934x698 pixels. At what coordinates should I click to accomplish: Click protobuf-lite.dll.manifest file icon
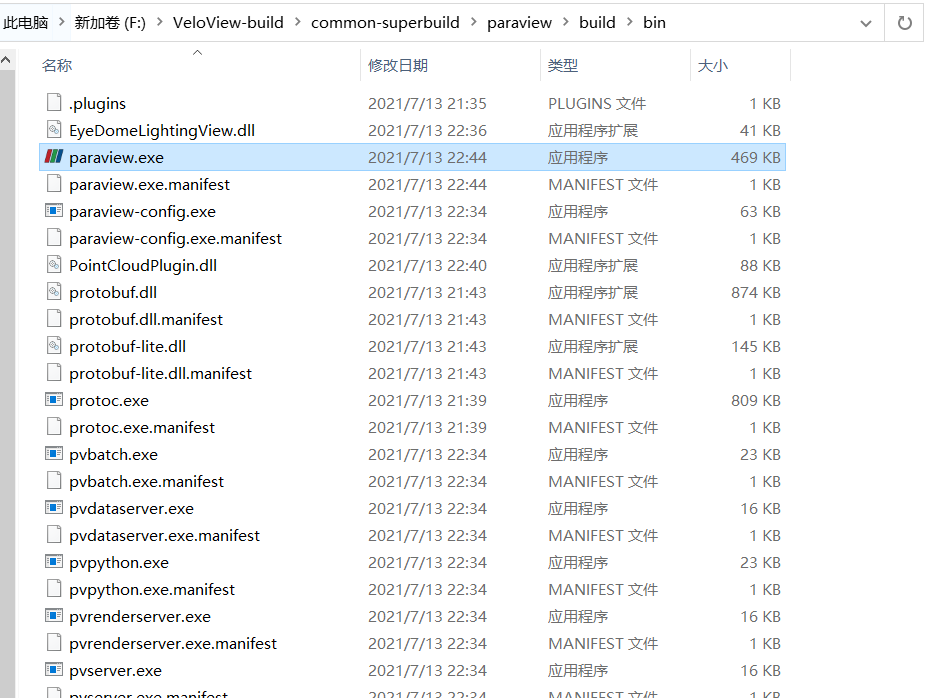tap(54, 372)
